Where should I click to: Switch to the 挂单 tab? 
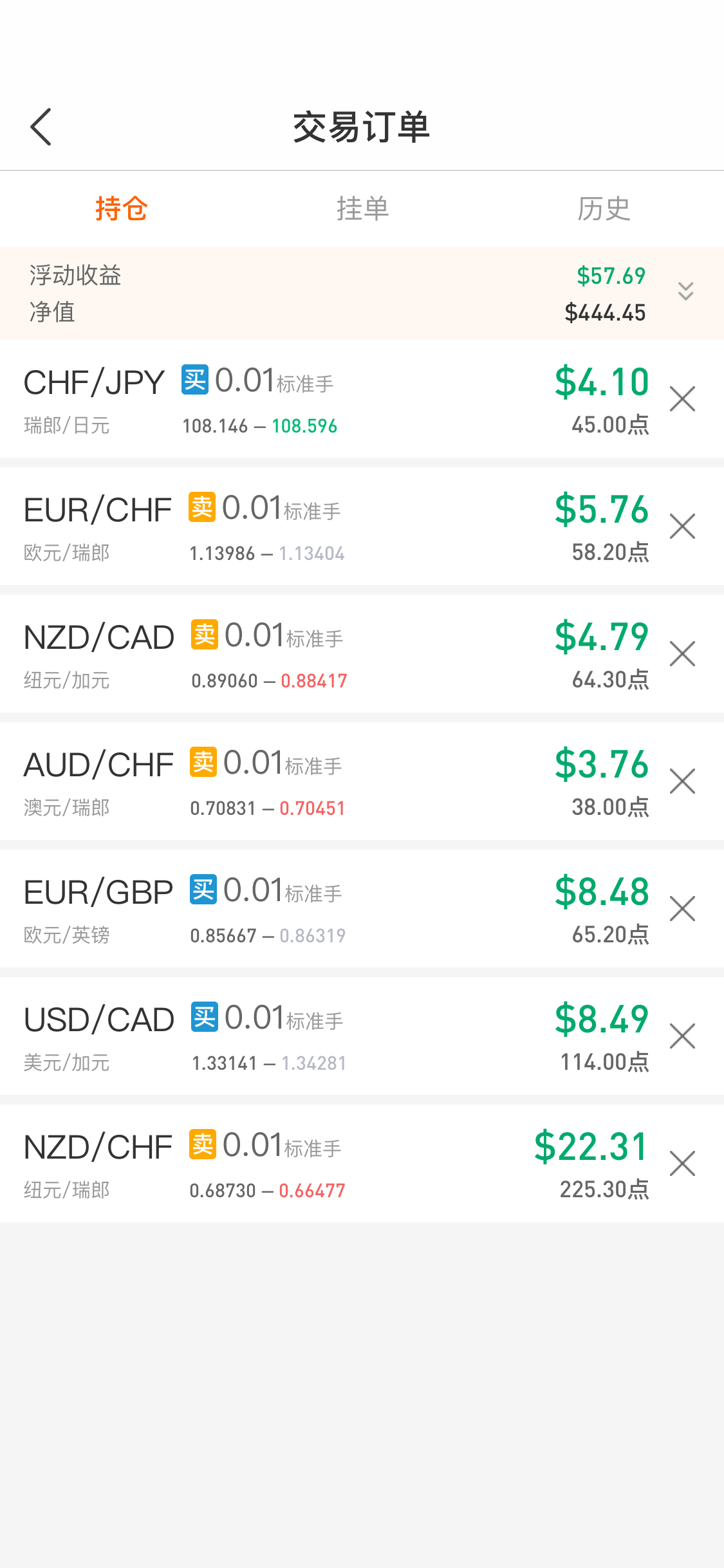[x=362, y=209]
